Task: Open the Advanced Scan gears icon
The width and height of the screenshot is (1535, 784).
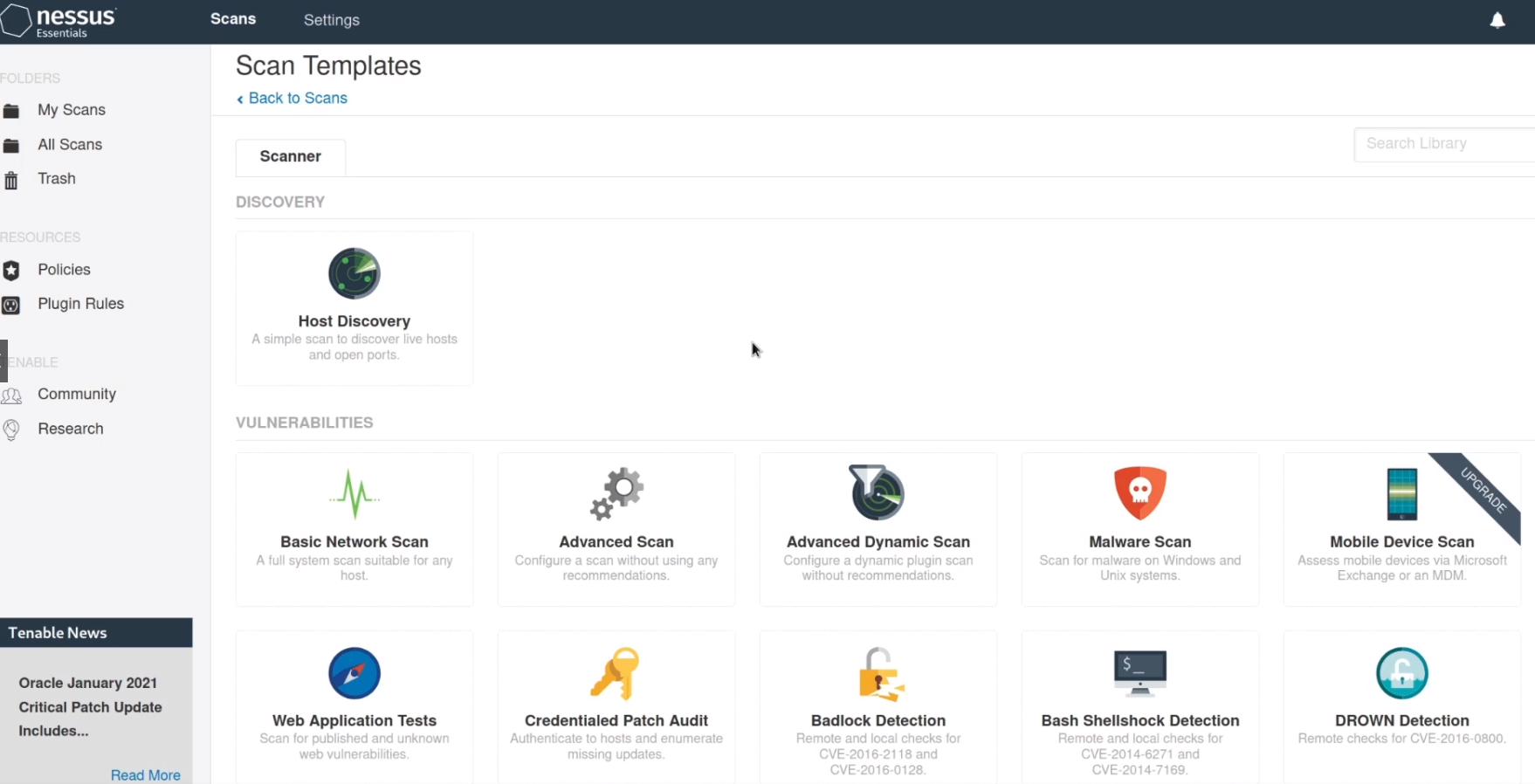Action: coord(616,494)
